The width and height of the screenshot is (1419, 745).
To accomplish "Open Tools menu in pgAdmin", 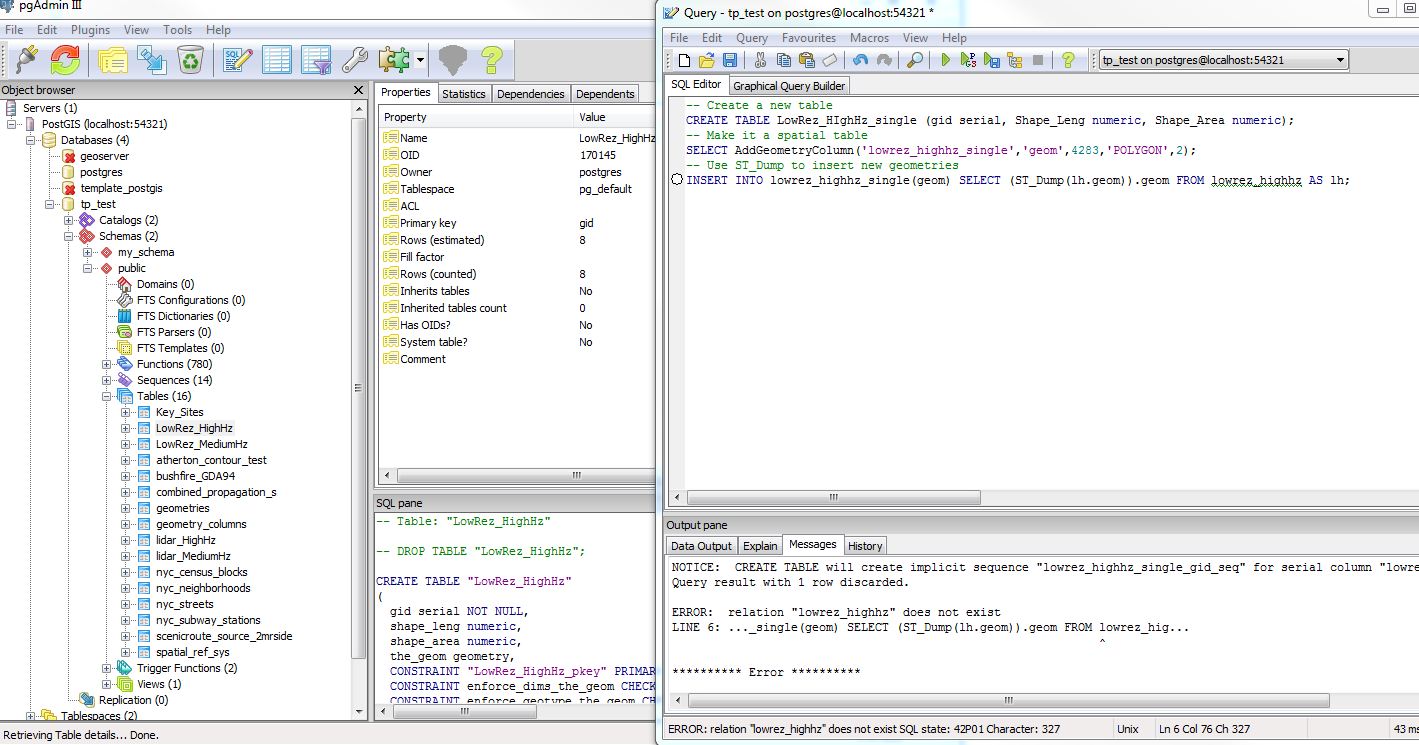I will click(x=178, y=30).
